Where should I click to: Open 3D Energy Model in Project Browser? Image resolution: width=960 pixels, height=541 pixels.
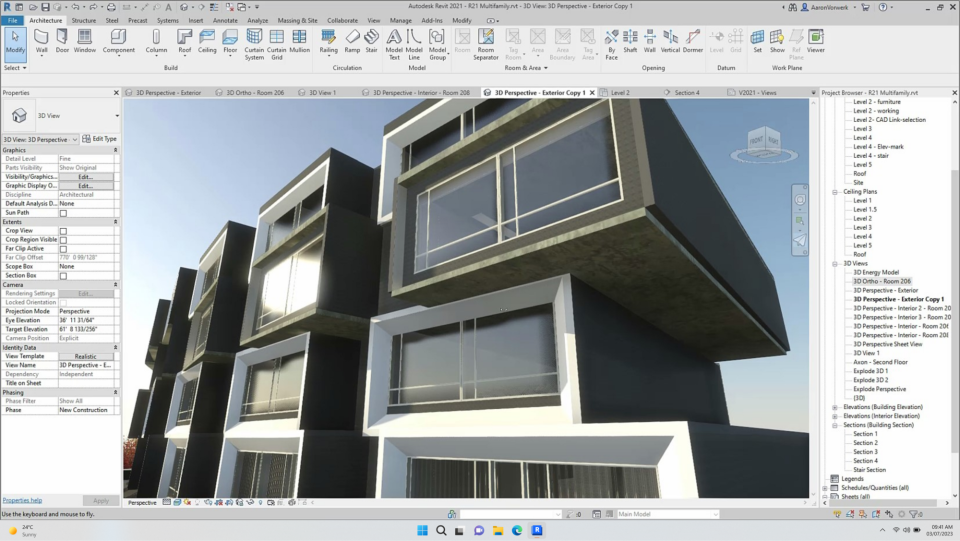click(x=876, y=272)
